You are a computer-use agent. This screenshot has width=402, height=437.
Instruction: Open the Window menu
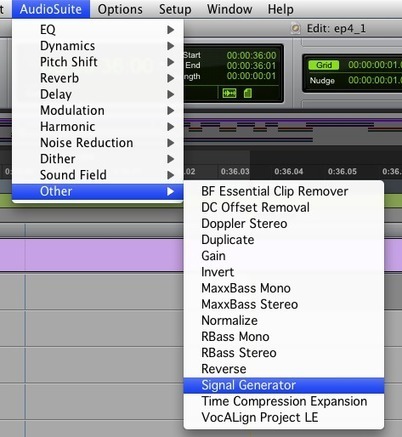pos(229,9)
